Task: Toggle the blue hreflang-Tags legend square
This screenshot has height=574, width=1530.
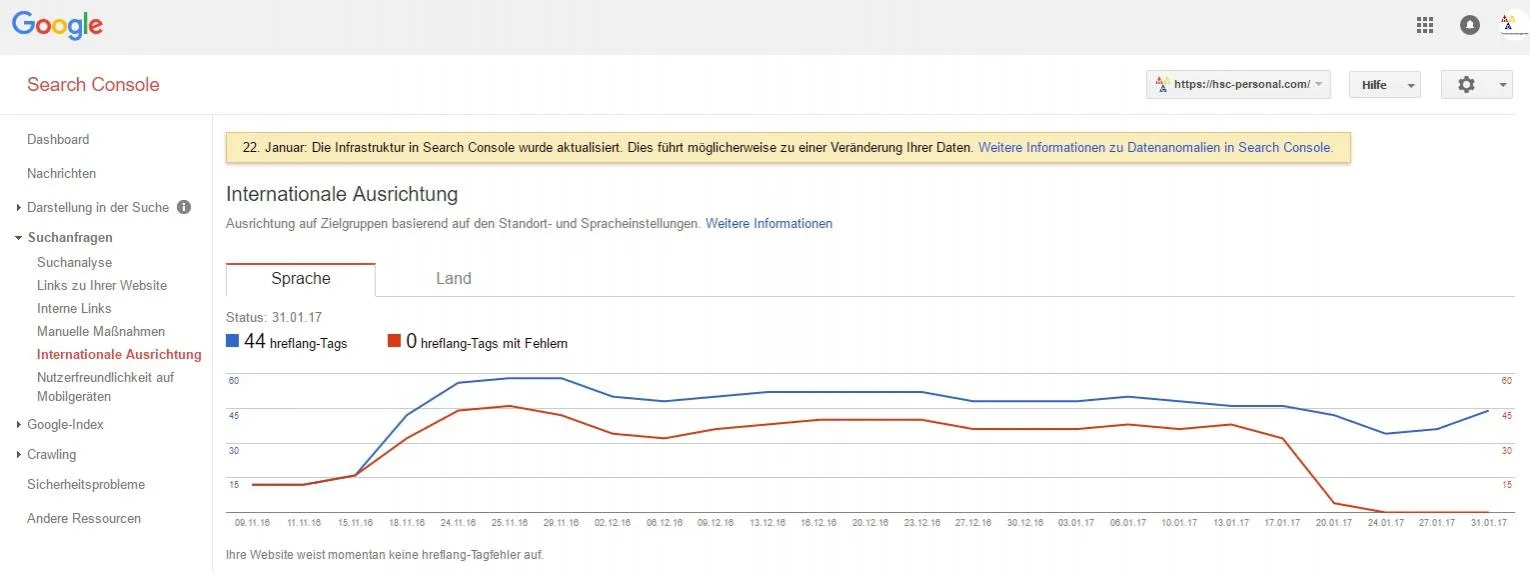Action: point(233,341)
